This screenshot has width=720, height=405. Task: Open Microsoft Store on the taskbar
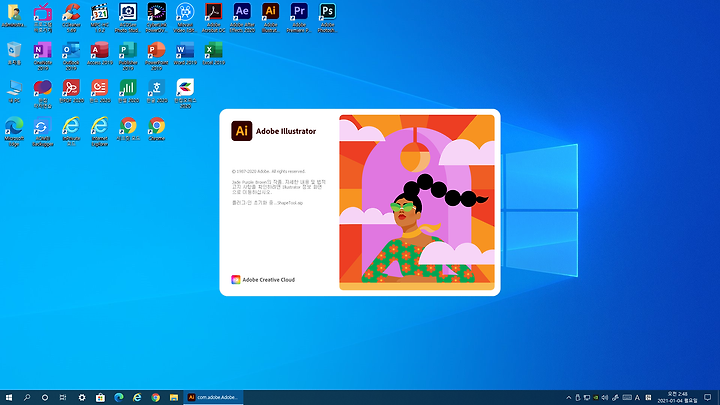point(100,397)
